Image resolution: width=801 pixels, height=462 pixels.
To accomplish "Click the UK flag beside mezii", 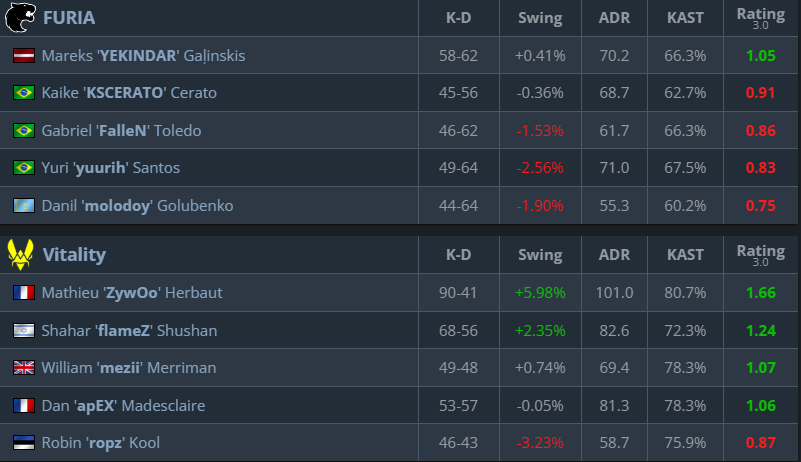I will (x=24, y=368).
